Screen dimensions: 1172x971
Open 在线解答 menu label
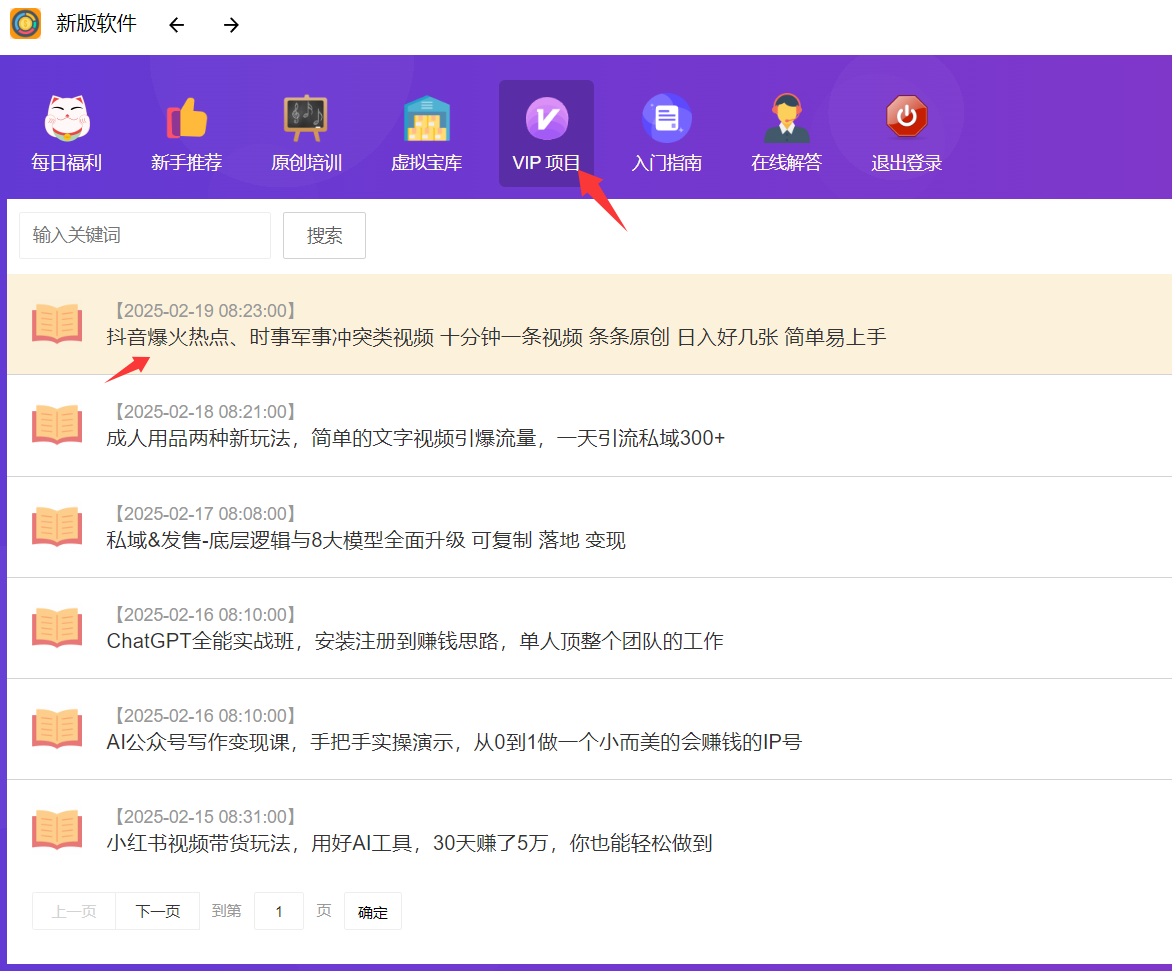click(786, 163)
